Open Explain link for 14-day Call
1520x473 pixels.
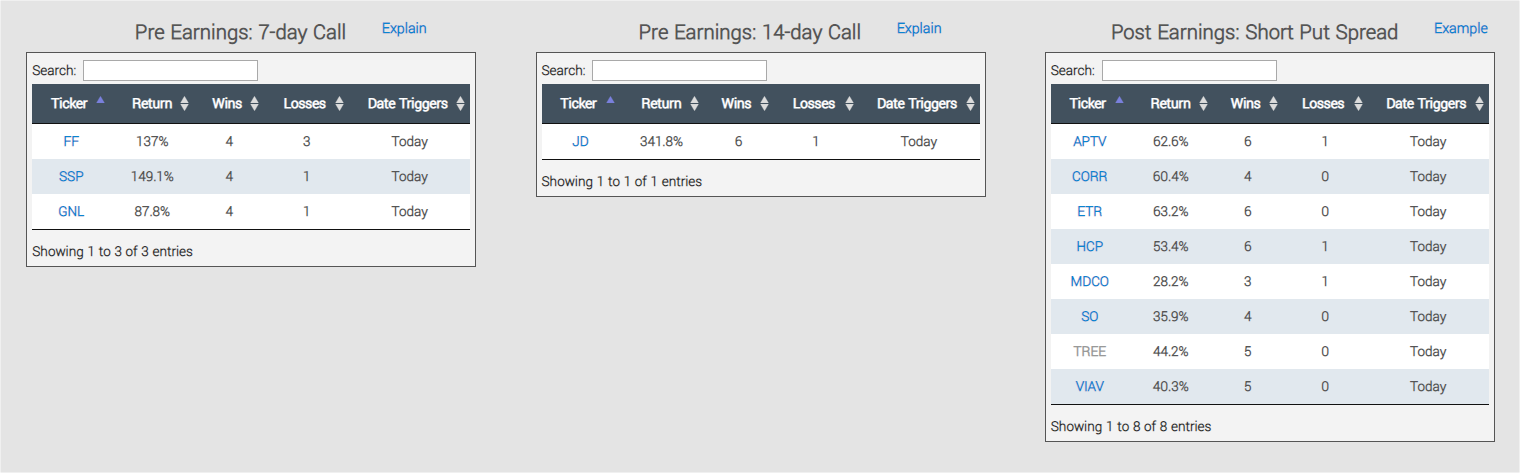coord(919,29)
